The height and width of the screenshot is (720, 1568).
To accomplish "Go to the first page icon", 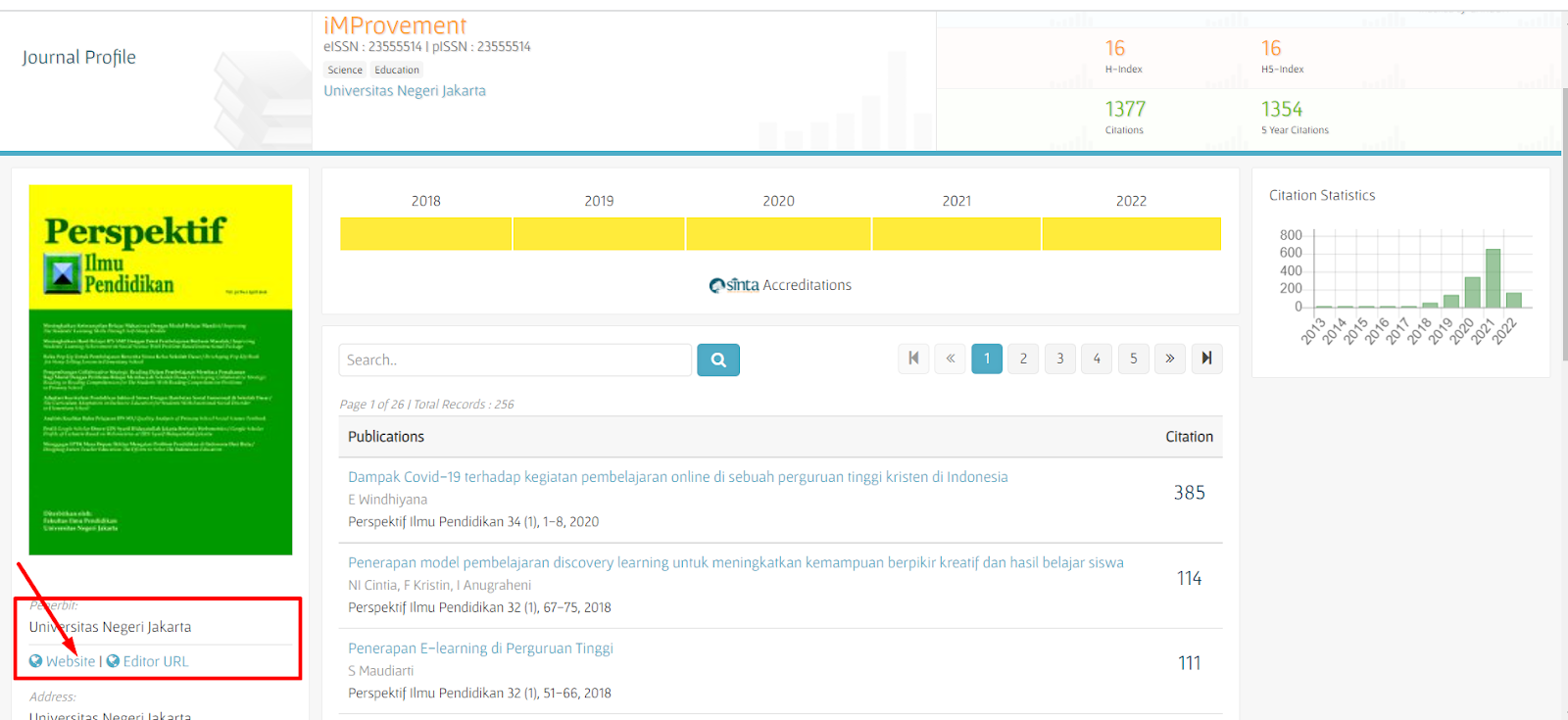I will tap(913, 359).
